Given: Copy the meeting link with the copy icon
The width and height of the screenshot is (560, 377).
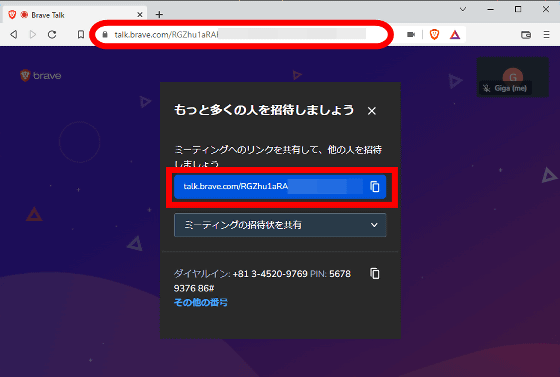Looking at the screenshot, I should (x=375, y=186).
